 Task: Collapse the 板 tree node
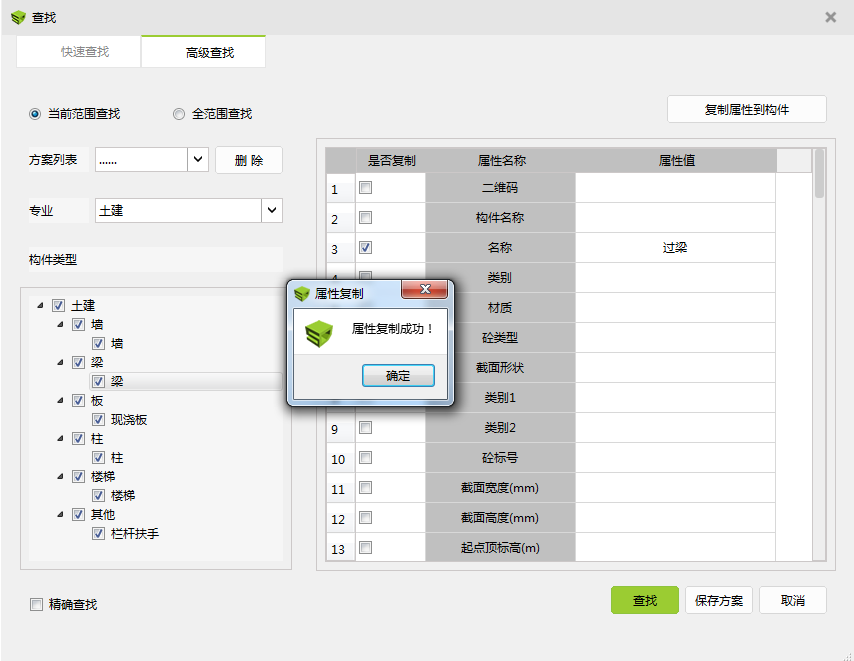(x=60, y=401)
